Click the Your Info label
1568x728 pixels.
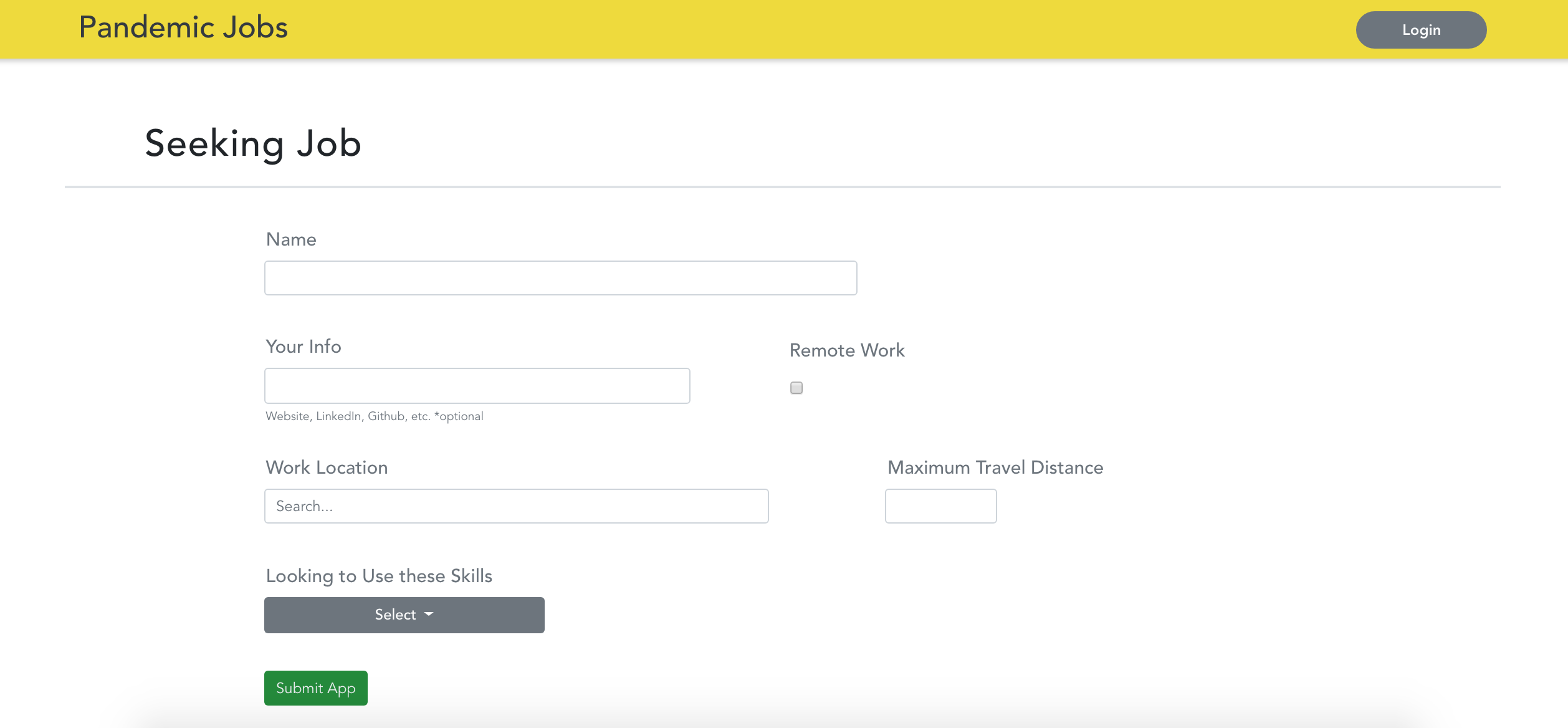[303, 347]
